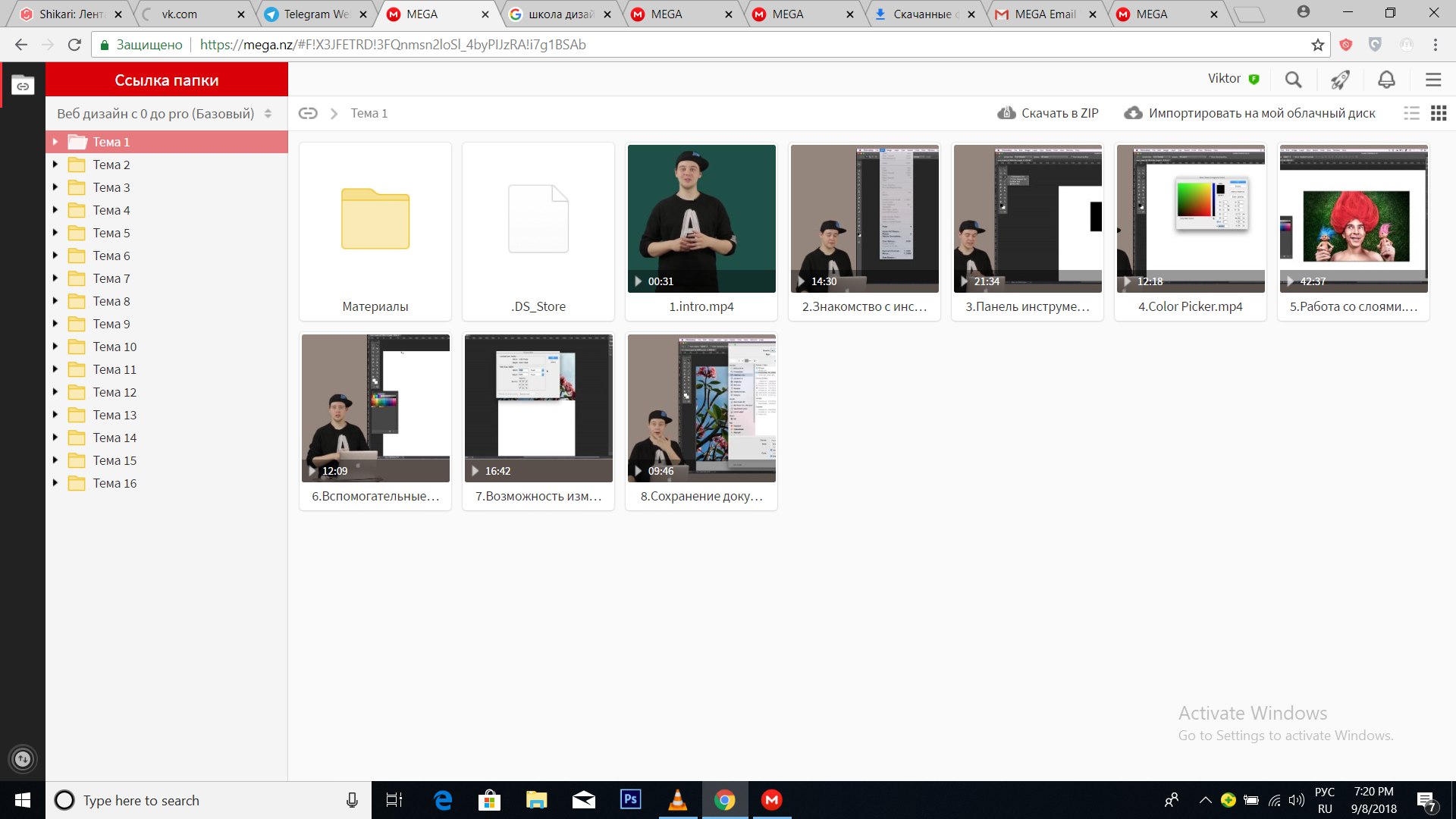Click Скачать в ZIP button

point(1048,113)
